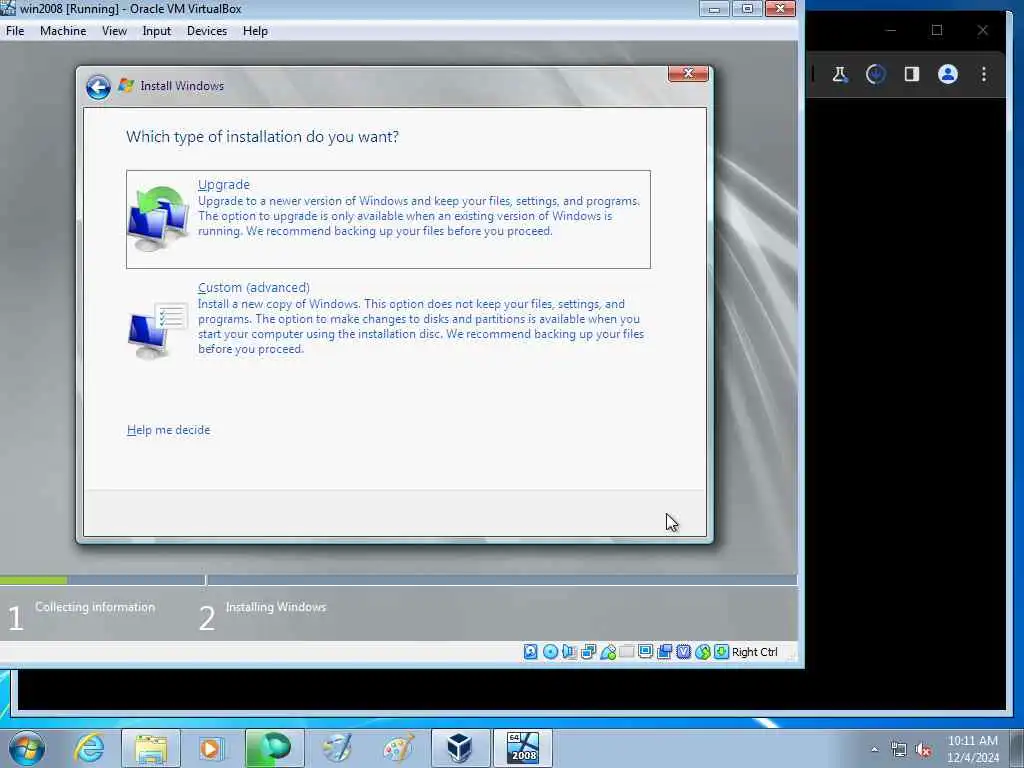The width and height of the screenshot is (1024, 768).
Task: Click the recording status icon (overlapping screens)
Action: coord(665,652)
